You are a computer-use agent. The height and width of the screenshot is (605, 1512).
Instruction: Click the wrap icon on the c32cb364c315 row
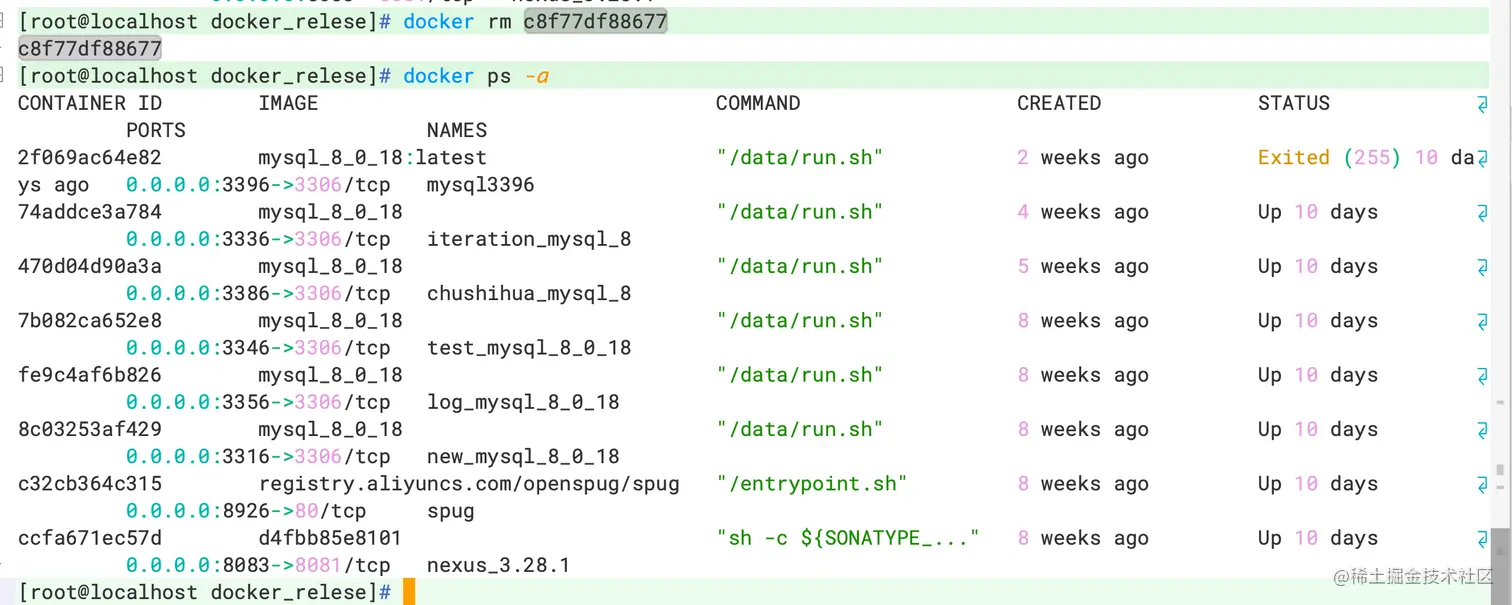pos(1482,484)
